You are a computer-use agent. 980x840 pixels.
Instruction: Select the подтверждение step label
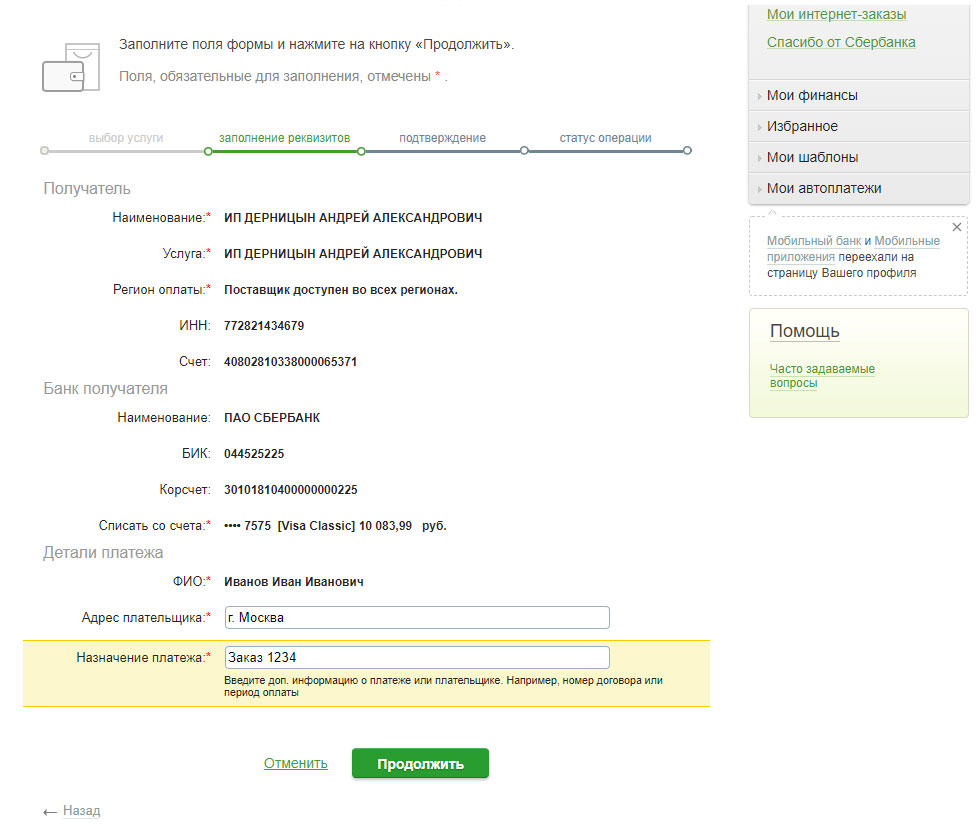point(442,138)
